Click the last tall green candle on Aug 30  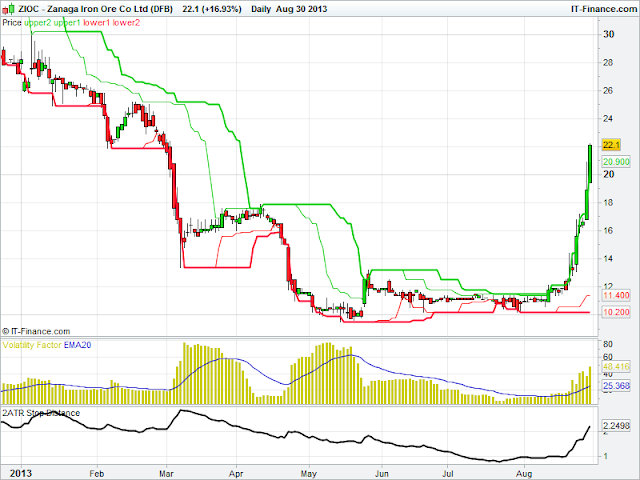590,164
